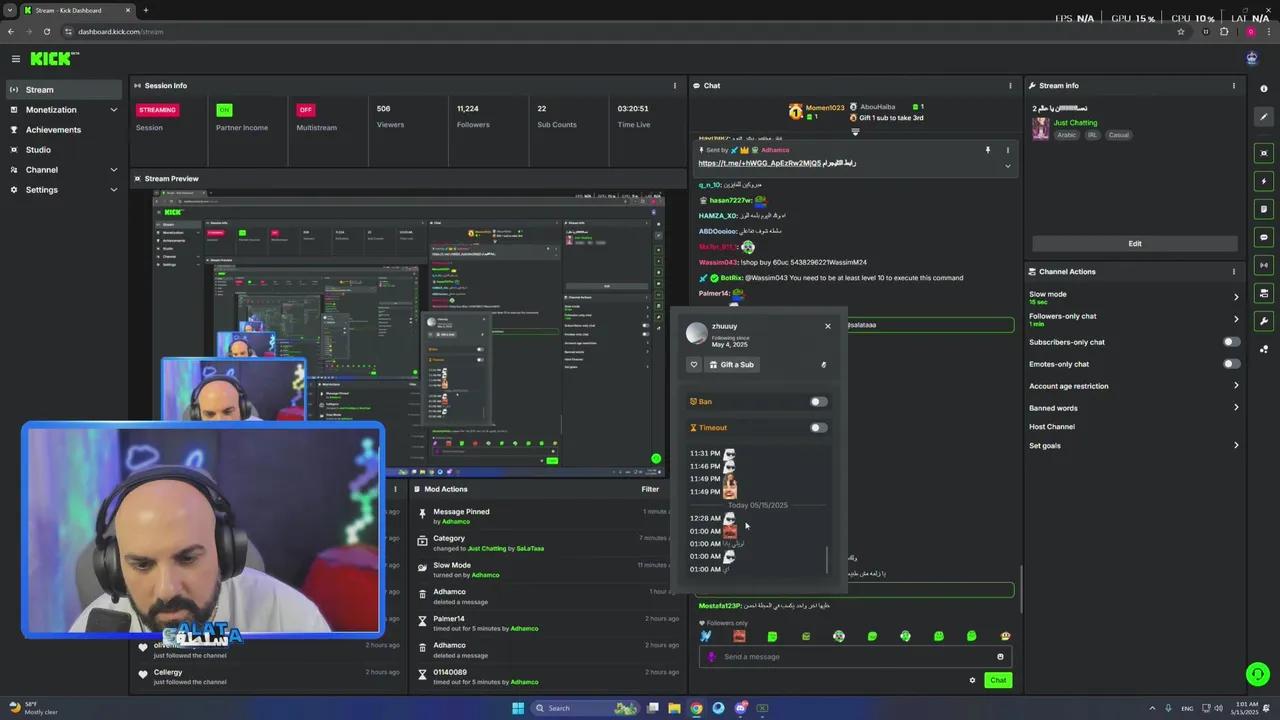Click the wrench icon in right rail
1280x720 pixels.
tap(1264, 321)
